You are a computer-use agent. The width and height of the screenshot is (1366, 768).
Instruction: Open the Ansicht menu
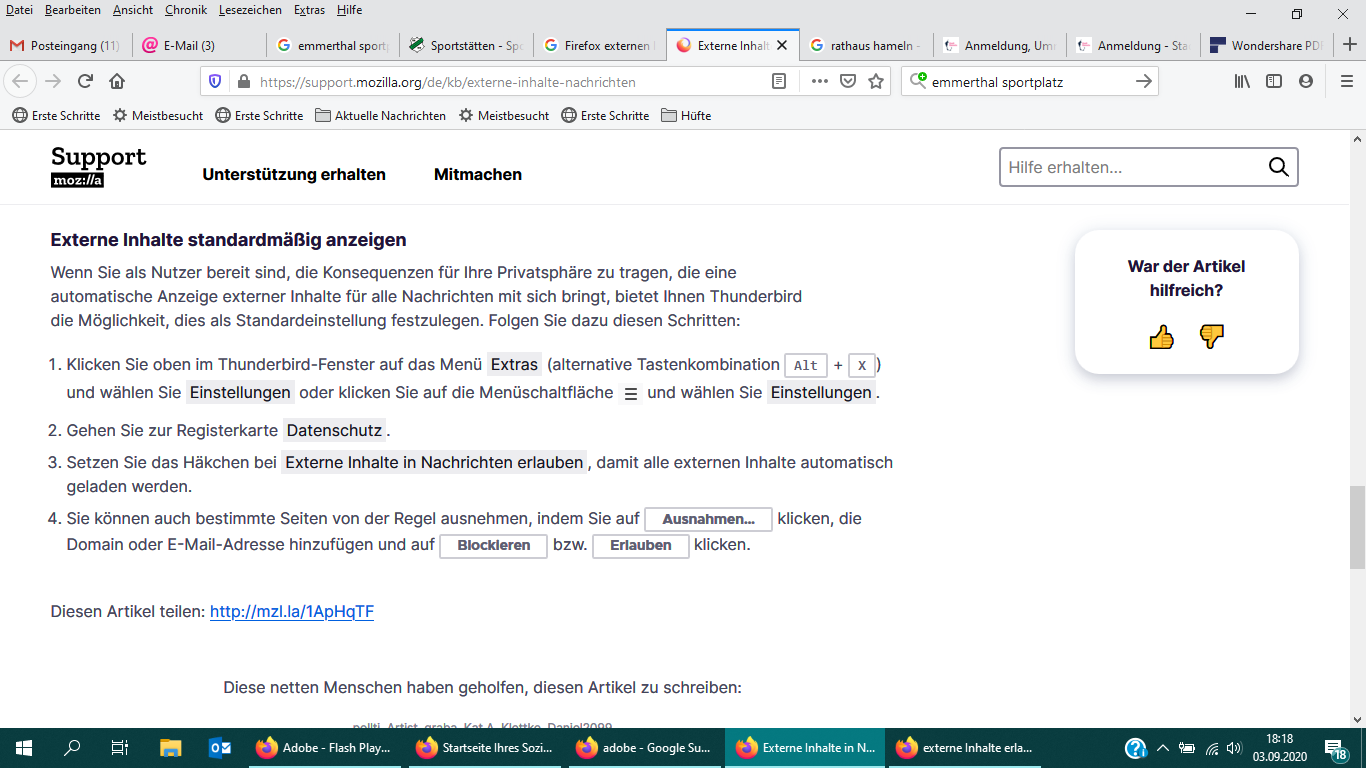(x=133, y=10)
